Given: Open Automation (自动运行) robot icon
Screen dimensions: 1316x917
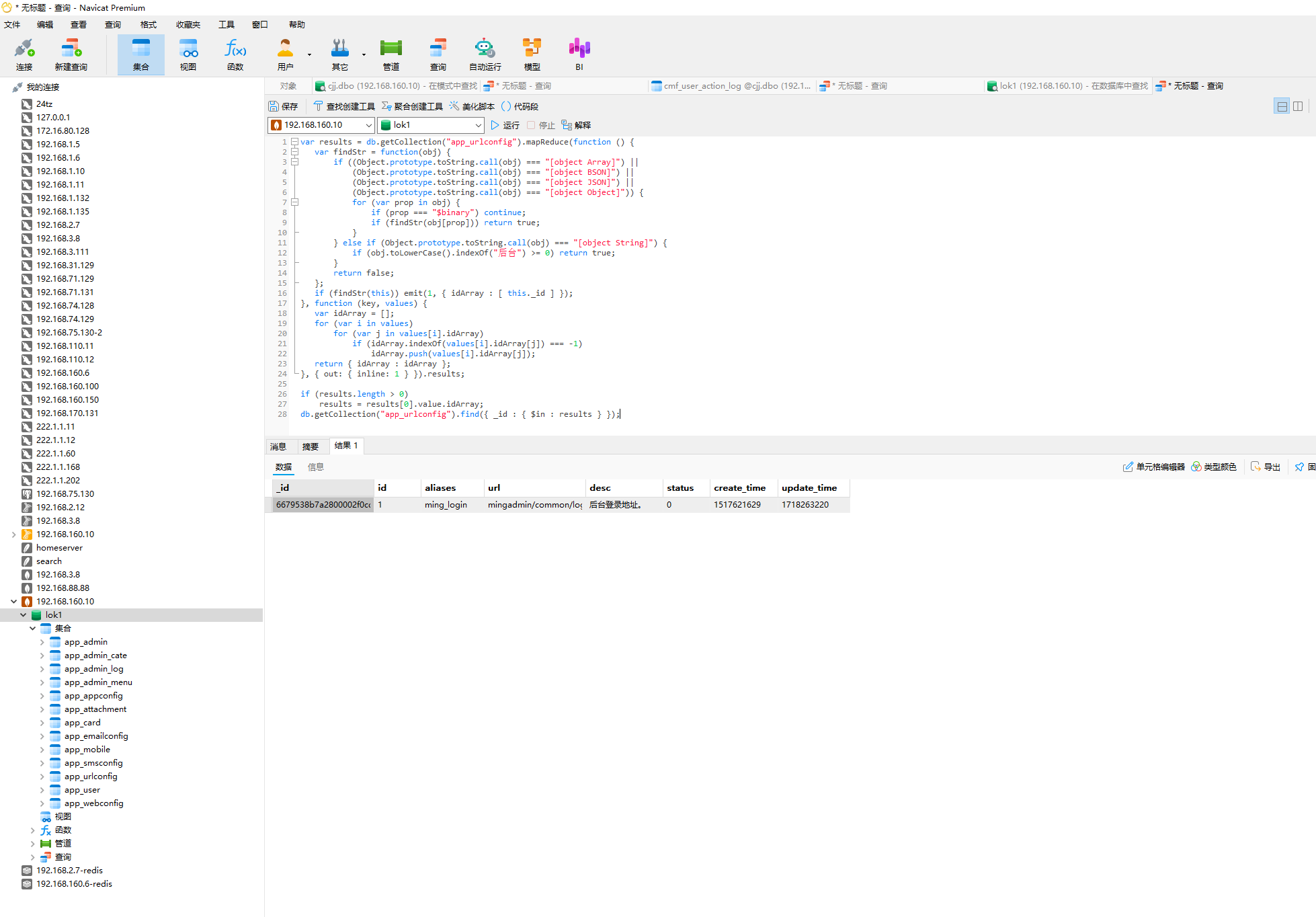Looking at the screenshot, I should tap(485, 54).
